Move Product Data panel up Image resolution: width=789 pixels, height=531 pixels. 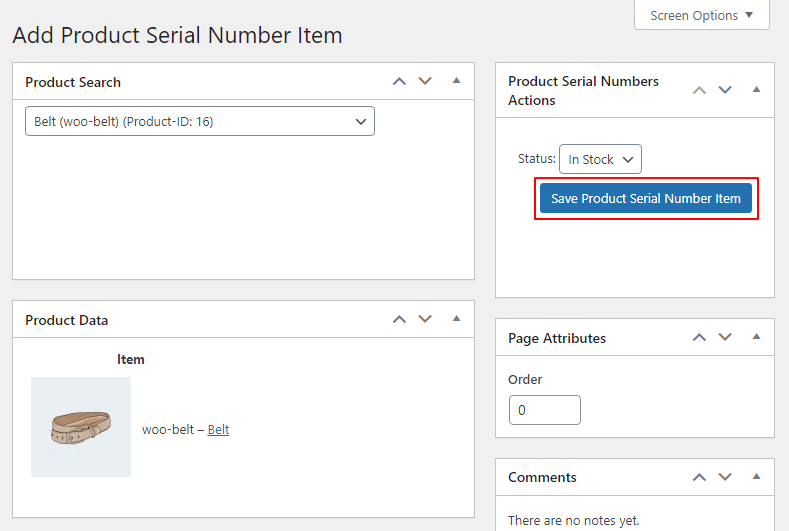(x=399, y=319)
